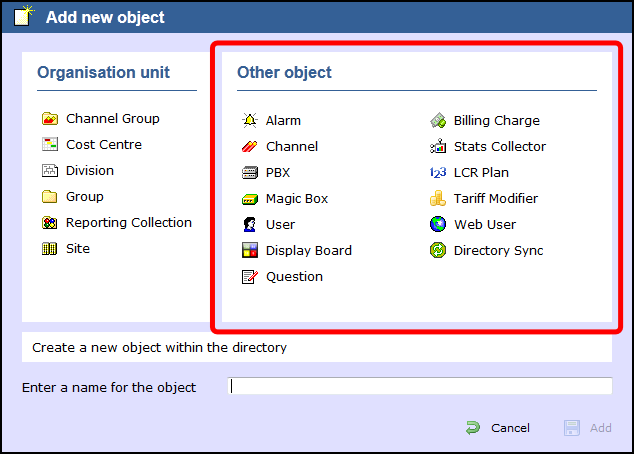Screen dimensions: 634x454
Task: Select the Alarm object icon
Action: (x=250, y=121)
